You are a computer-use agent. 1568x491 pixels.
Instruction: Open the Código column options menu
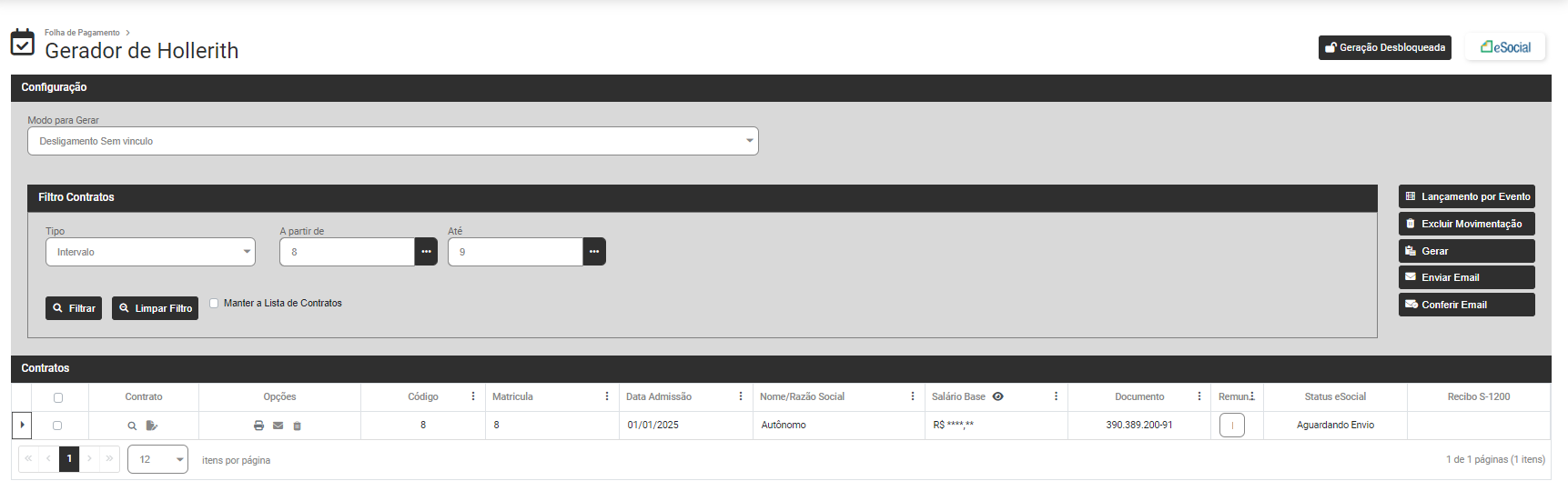(x=473, y=396)
